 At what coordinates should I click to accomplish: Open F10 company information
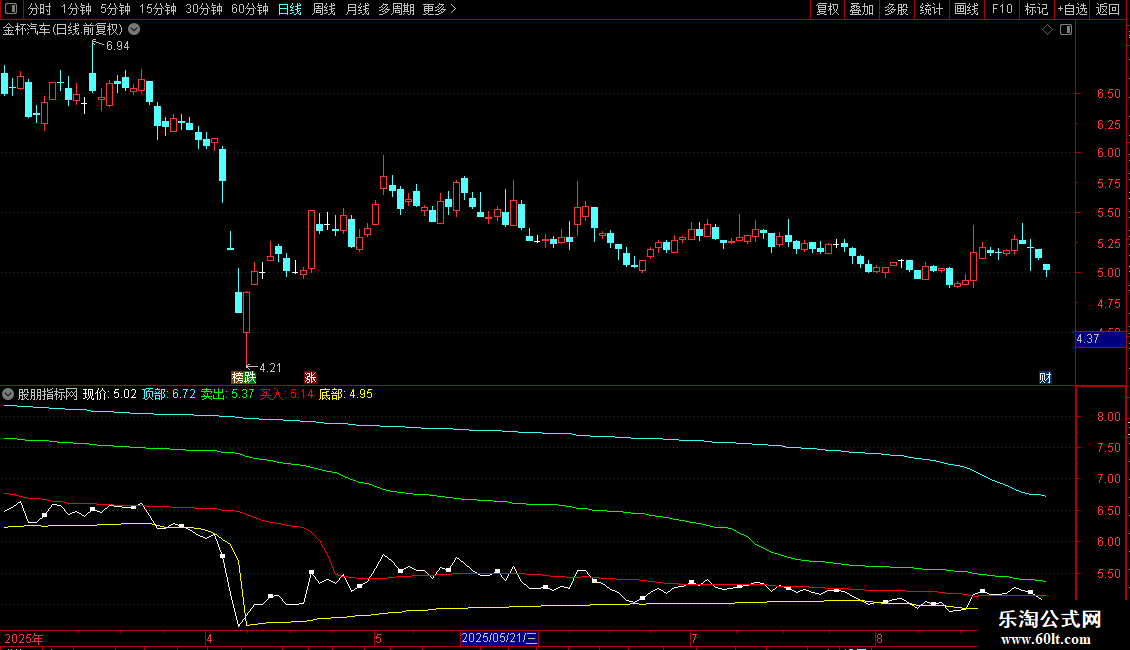click(x=1002, y=9)
